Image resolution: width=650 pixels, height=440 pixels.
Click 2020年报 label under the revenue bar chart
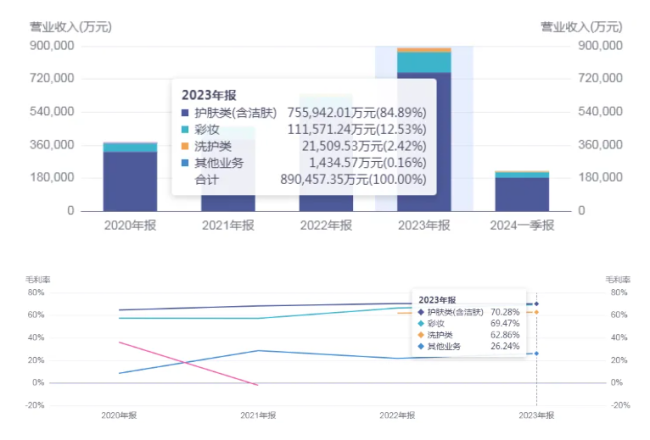[130, 226]
